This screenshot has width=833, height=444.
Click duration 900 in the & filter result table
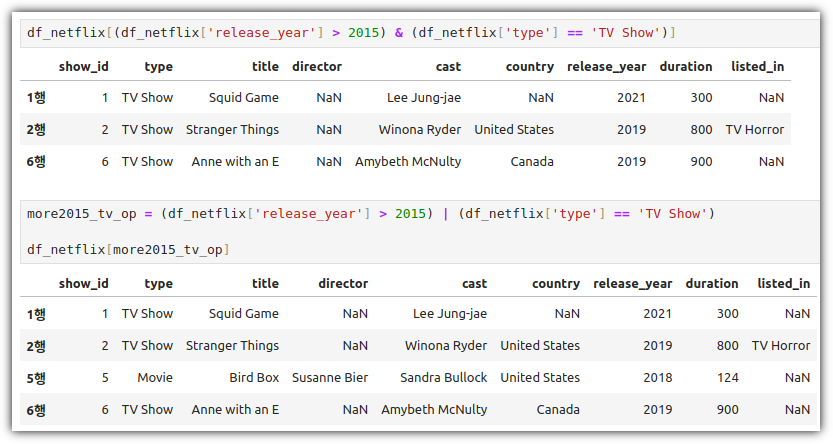[x=701, y=161]
